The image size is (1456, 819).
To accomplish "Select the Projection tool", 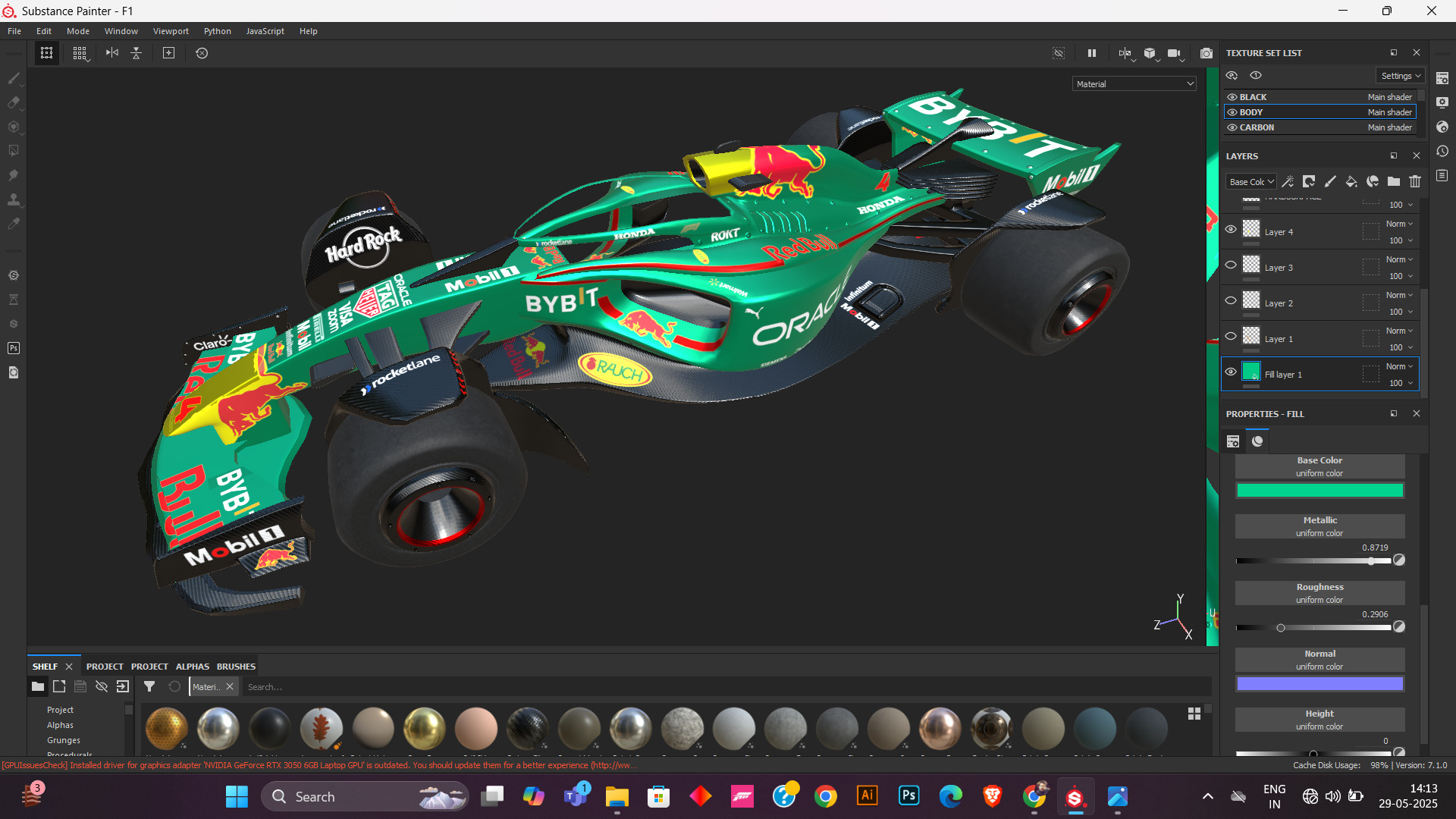I will click(14, 127).
